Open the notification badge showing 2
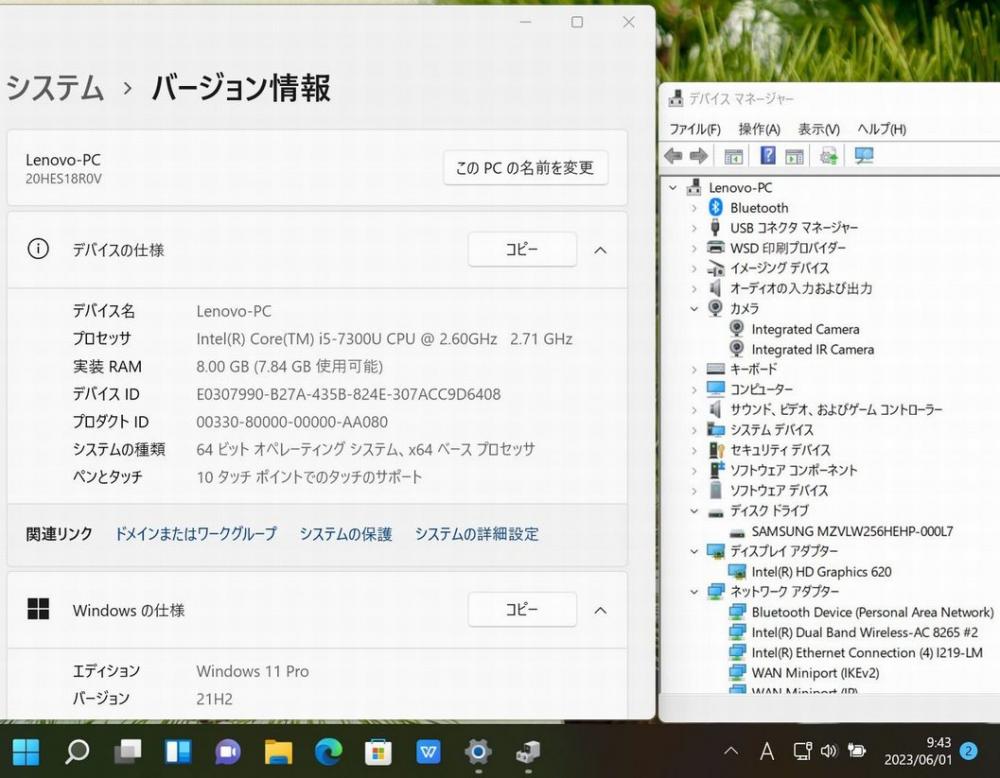This screenshot has width=1000, height=778. pyautogui.click(x=969, y=751)
